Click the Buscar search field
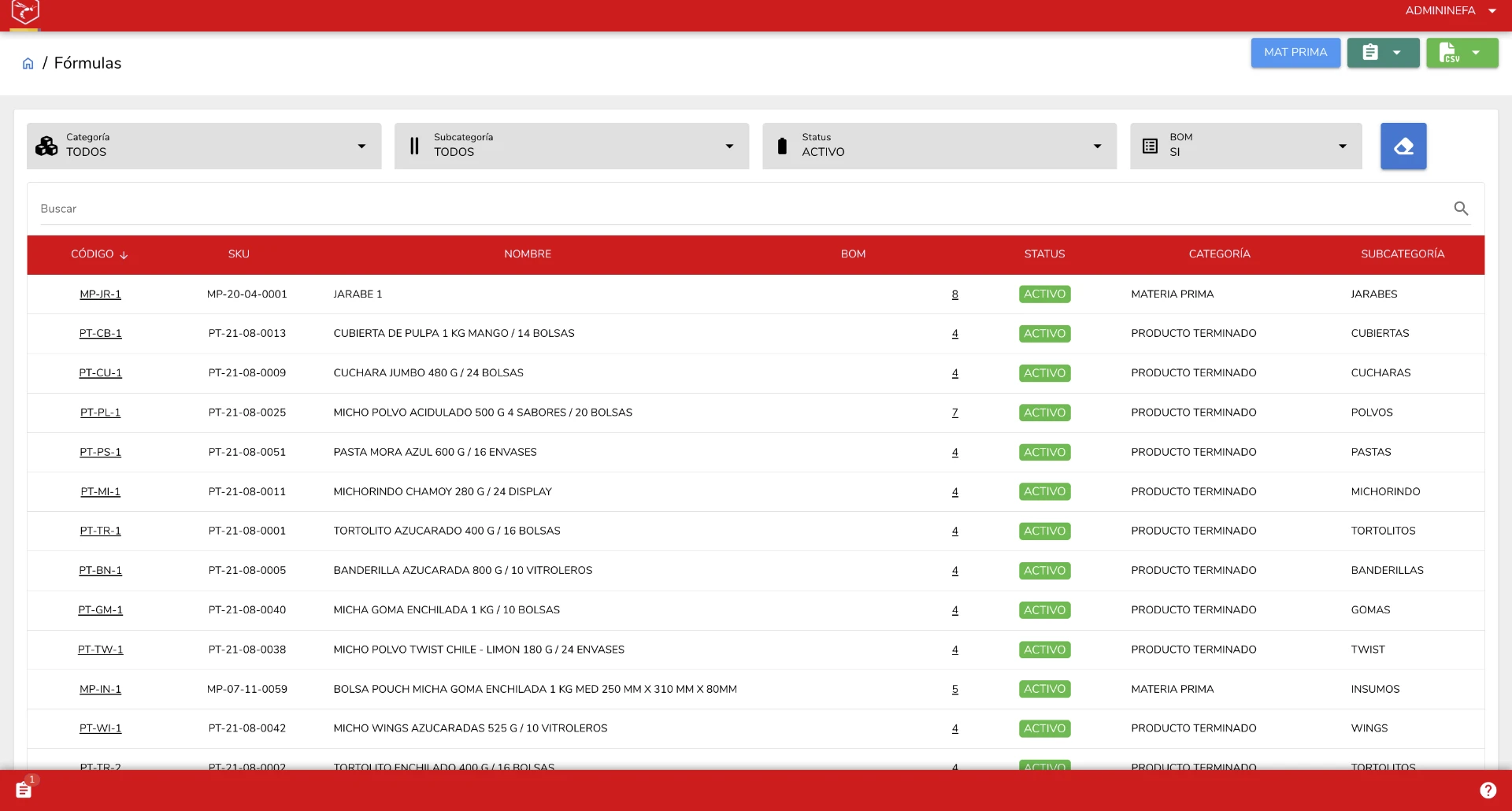This screenshot has width=1512, height=811. [744, 209]
